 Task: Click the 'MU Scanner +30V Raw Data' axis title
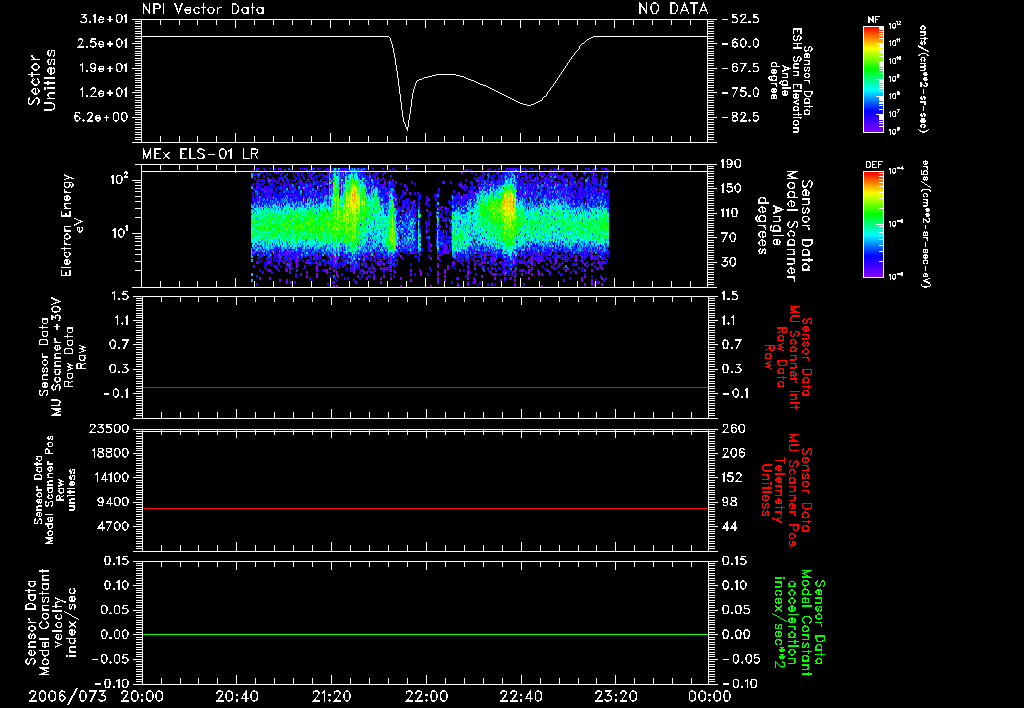click(x=62, y=357)
